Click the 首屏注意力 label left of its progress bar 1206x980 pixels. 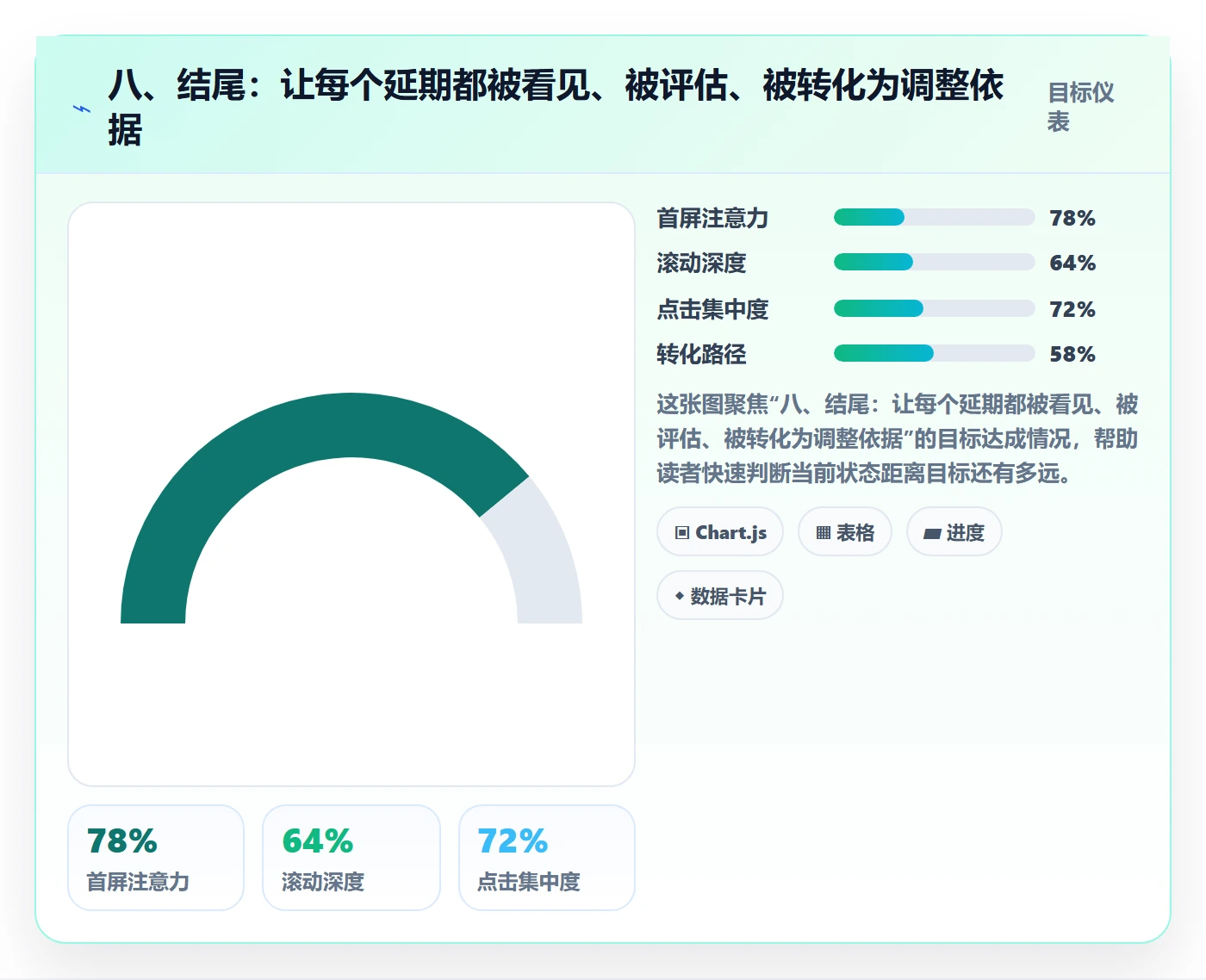pos(712,218)
